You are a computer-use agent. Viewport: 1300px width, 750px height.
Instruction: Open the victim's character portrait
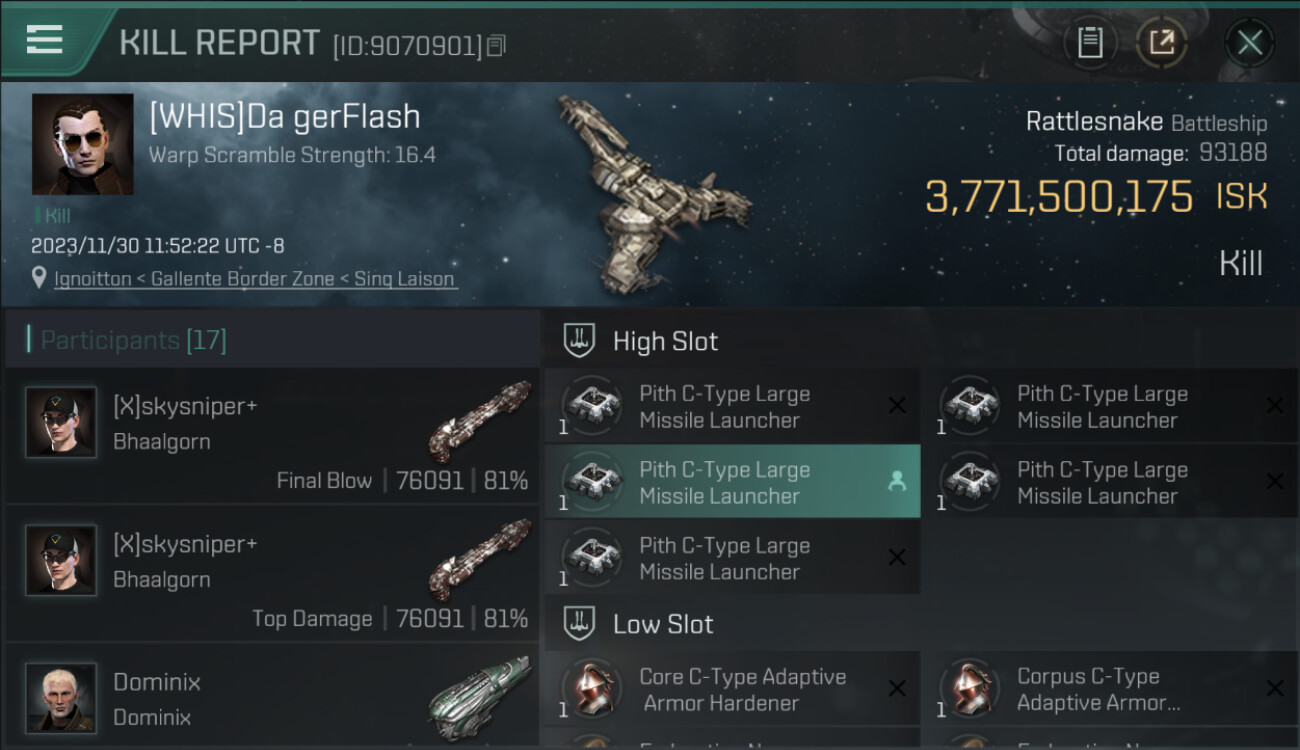[x=82, y=144]
